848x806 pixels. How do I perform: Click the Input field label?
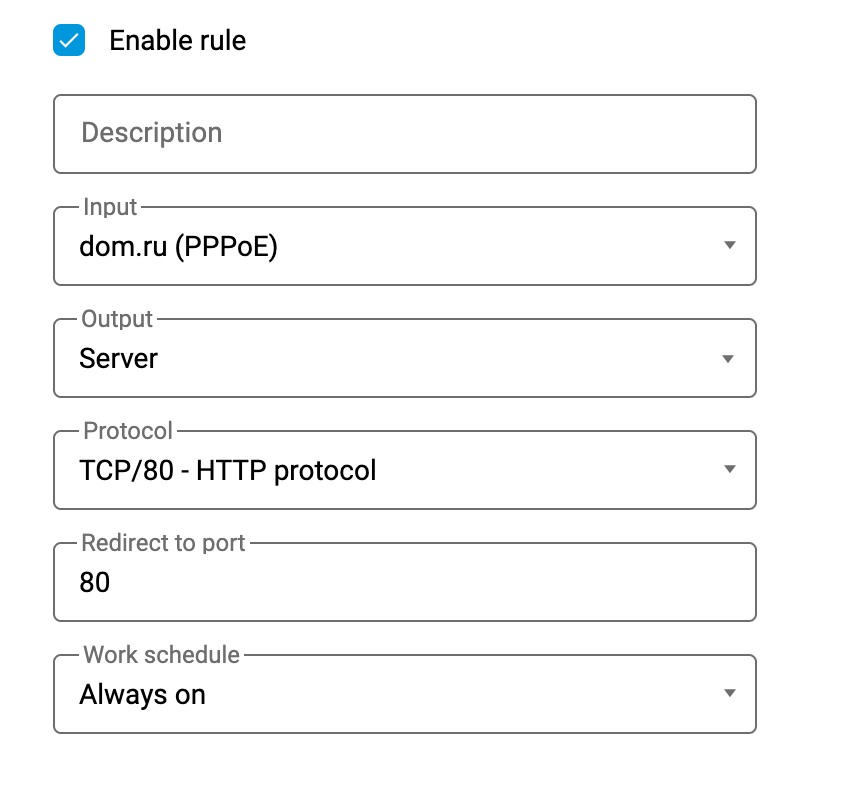[110, 207]
